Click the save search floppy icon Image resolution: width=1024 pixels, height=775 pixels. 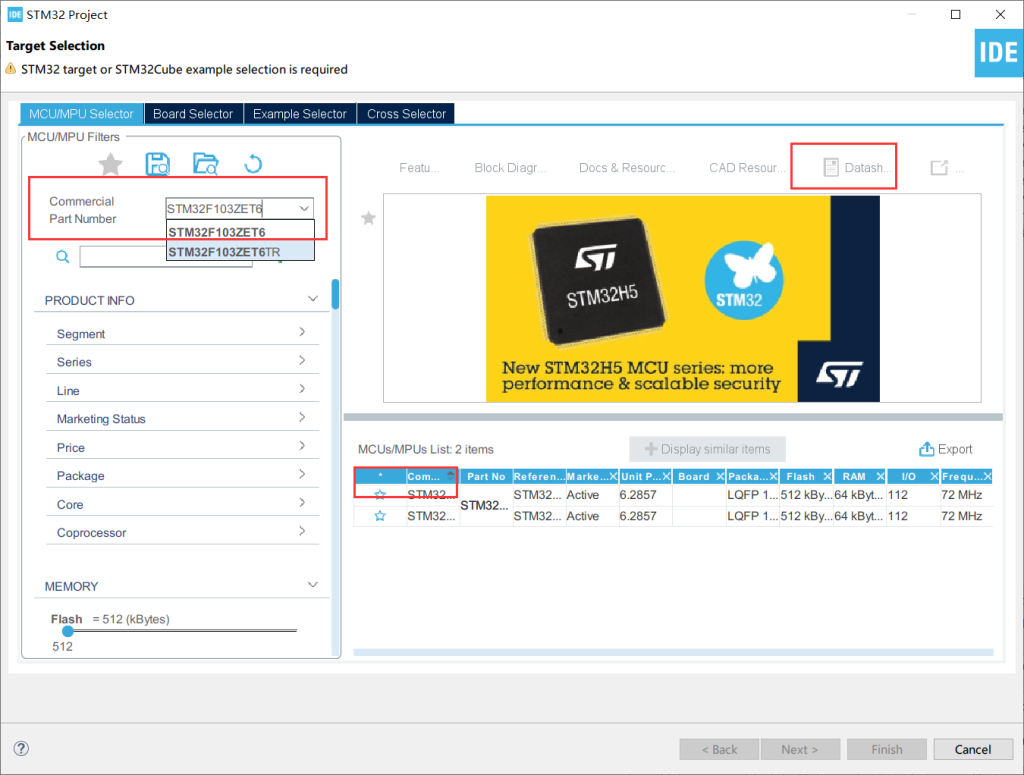tap(157, 164)
